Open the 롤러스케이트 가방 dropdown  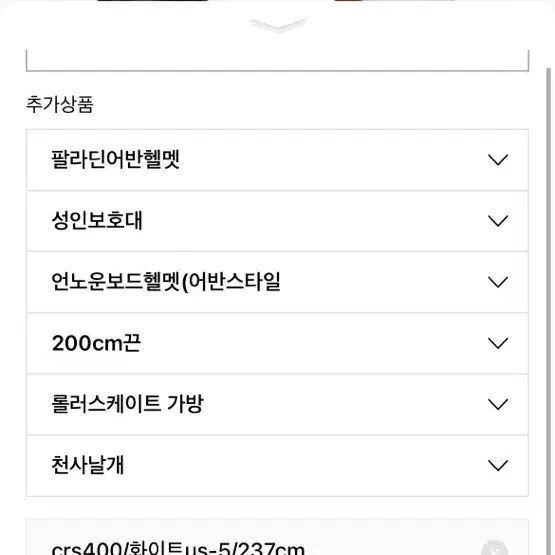[x=278, y=404]
